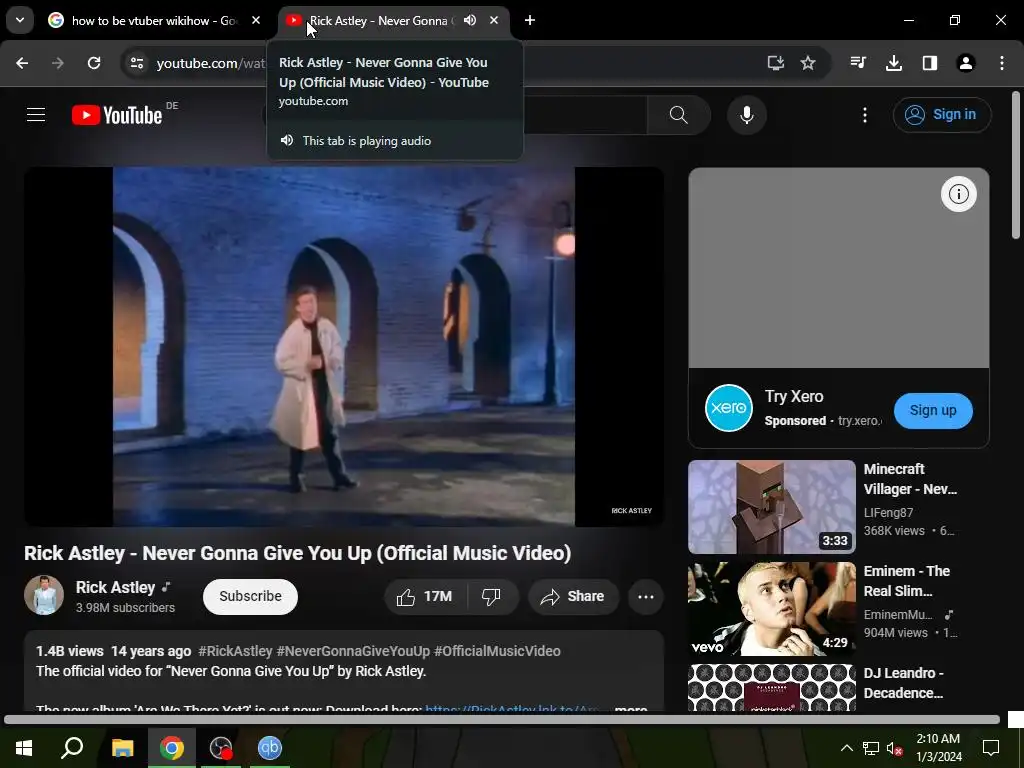
Task: Open the YouTube guide hamburger menu
Action: [x=36, y=115]
